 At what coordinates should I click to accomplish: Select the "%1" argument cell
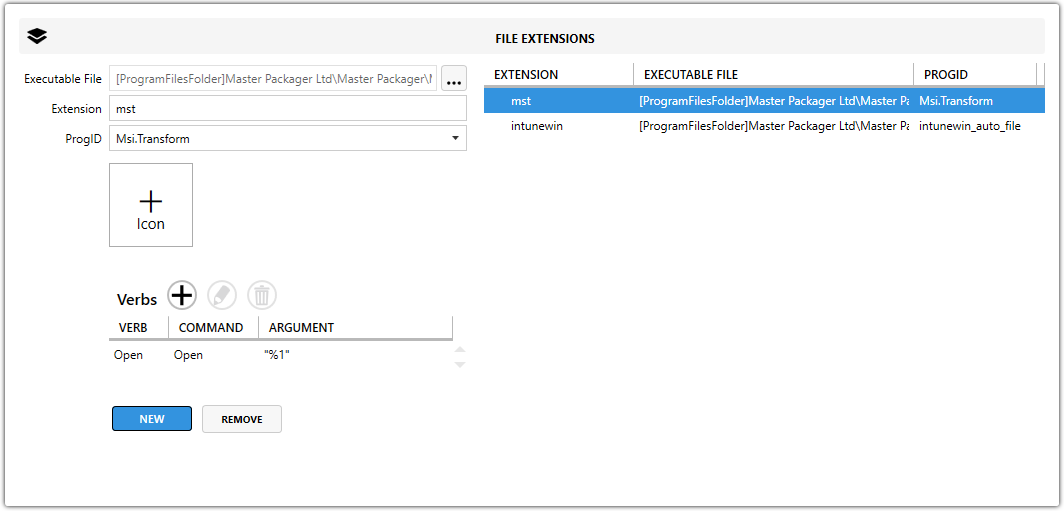tap(278, 355)
